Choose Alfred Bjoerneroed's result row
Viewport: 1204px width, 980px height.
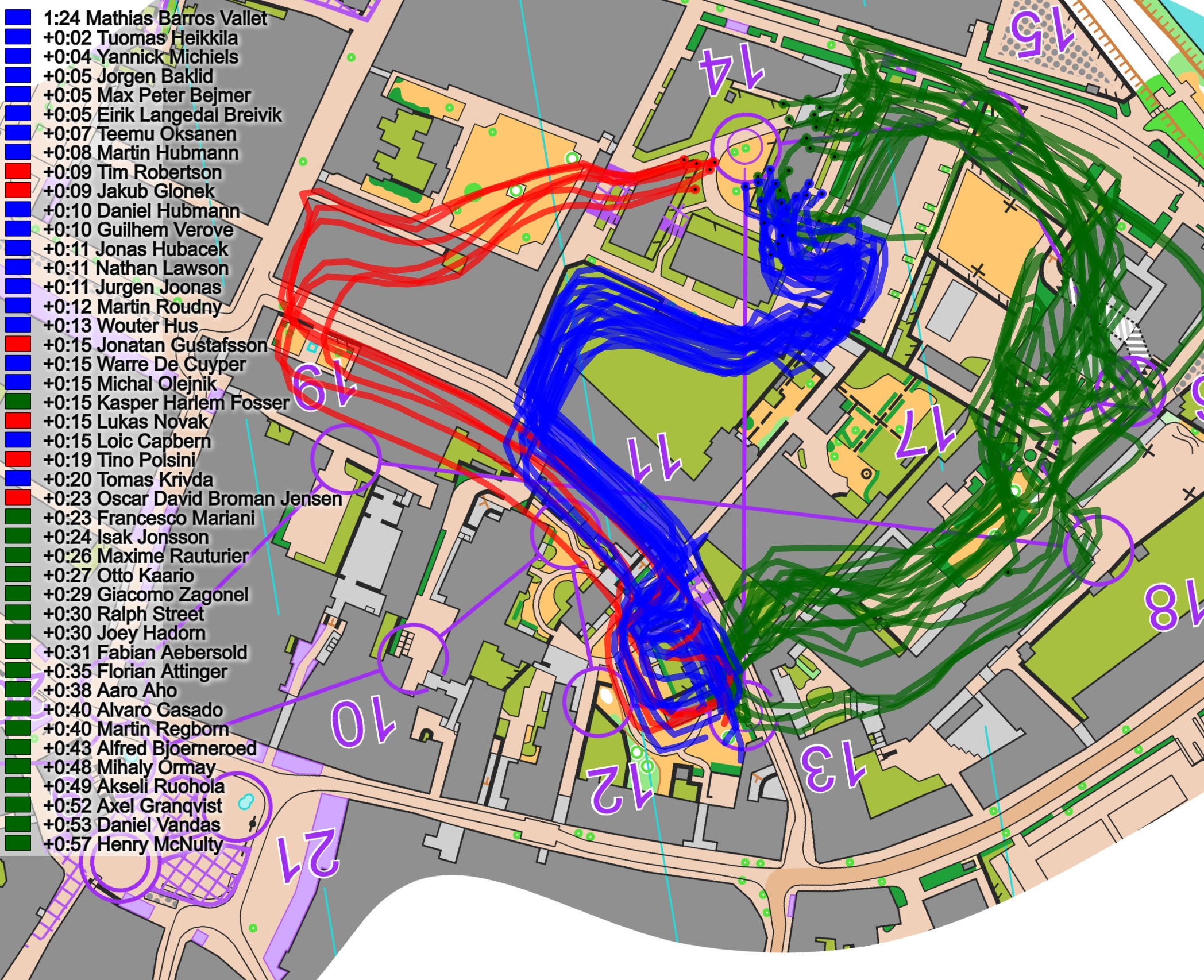click(149, 748)
